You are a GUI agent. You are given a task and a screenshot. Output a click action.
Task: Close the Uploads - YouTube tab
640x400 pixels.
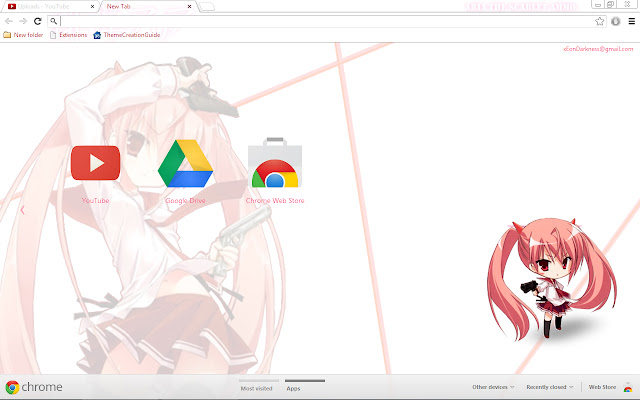click(92, 7)
